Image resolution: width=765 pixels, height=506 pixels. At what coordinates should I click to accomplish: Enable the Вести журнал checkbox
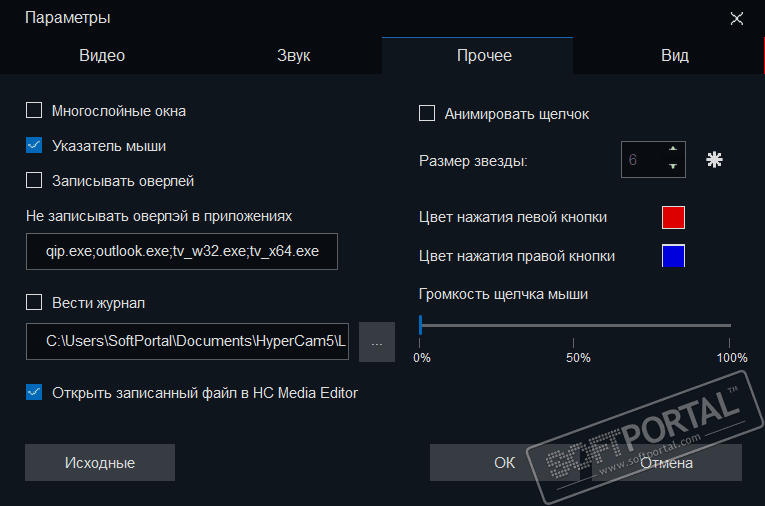pyautogui.click(x=34, y=302)
